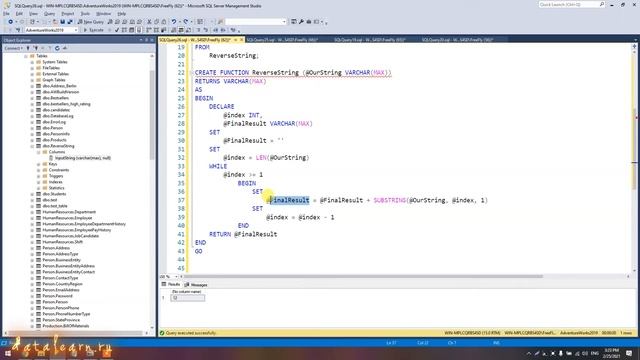
Task: Switch to the fourth SQLQuery tab
Action: 457,40
